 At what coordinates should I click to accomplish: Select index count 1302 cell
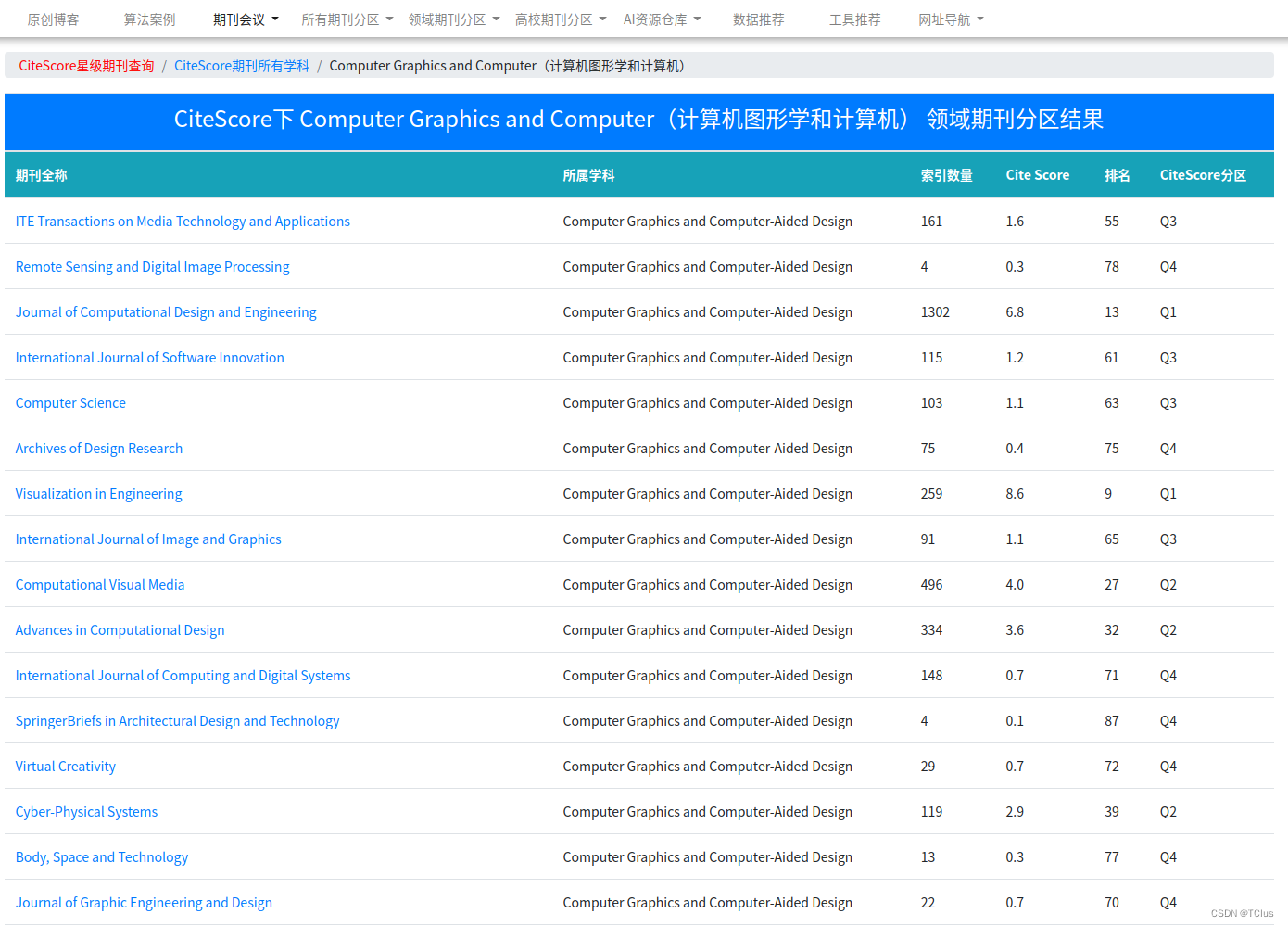pyautogui.click(x=935, y=312)
